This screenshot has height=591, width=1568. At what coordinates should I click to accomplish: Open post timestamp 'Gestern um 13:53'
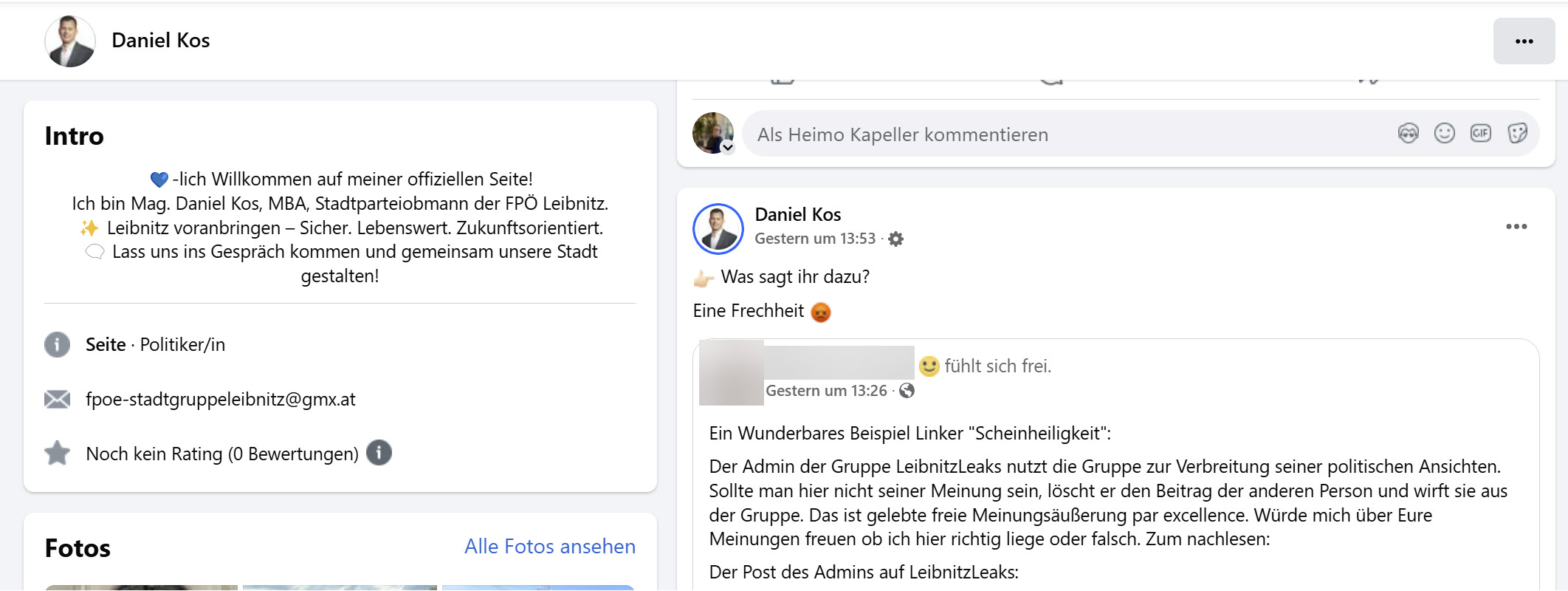pyautogui.click(x=814, y=239)
